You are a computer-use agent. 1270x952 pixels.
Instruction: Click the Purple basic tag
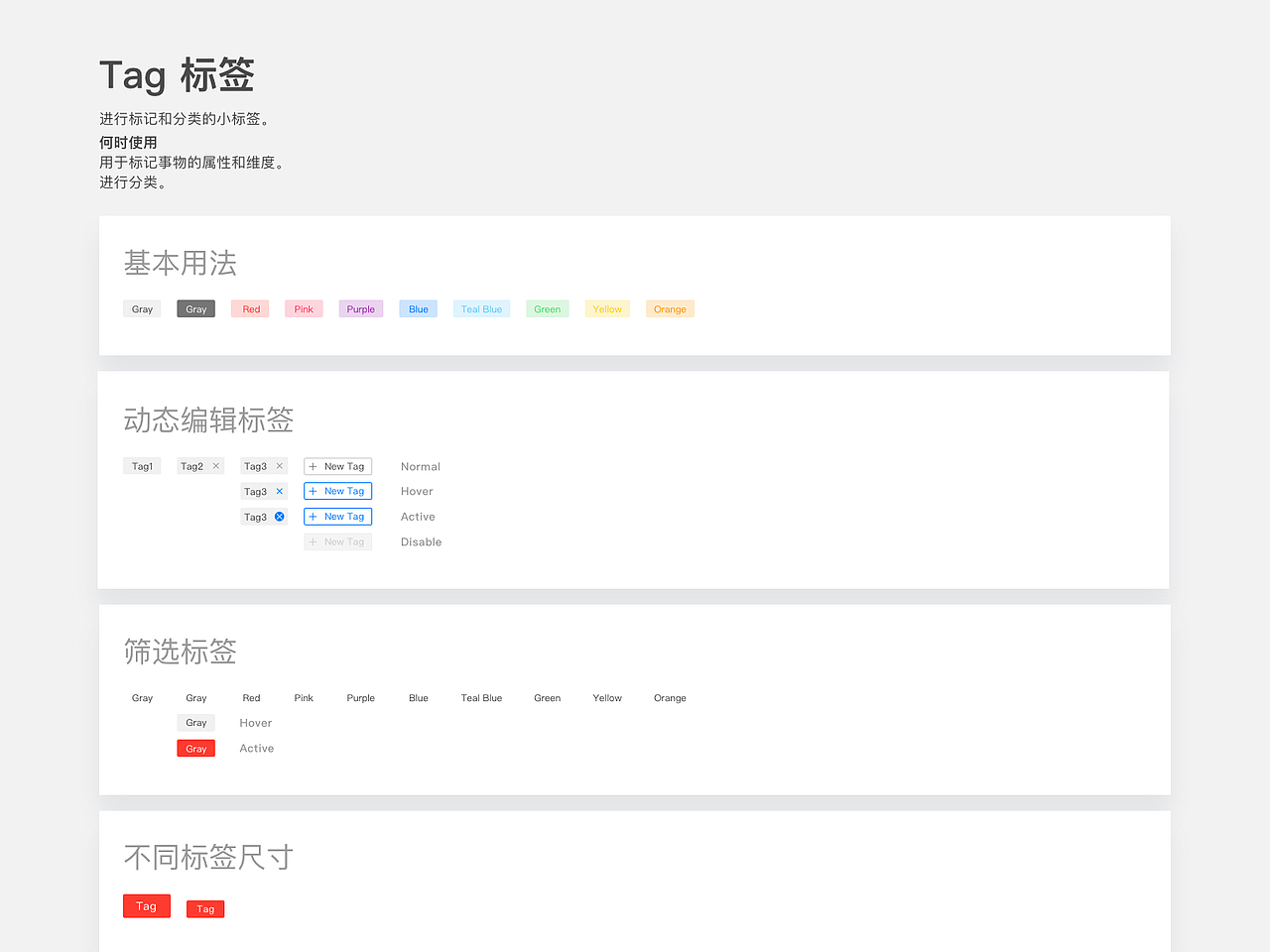(360, 308)
